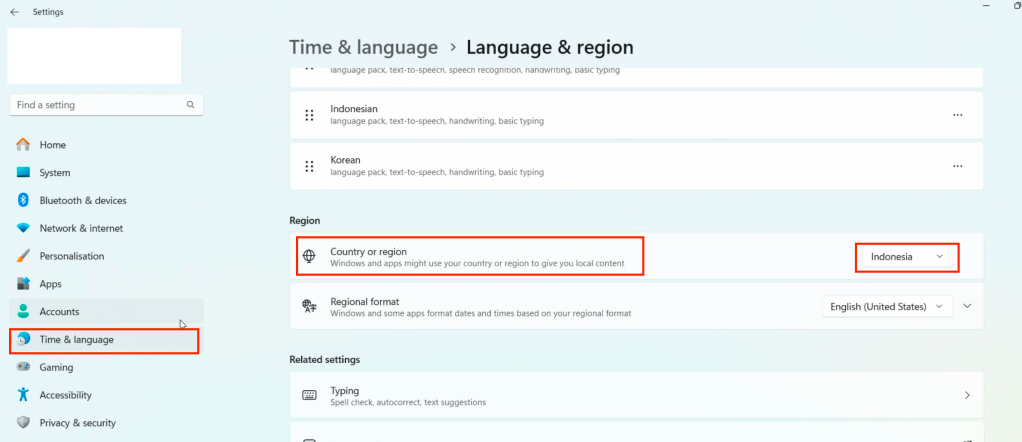Click the Home house icon
Screen dimensions: 1022x442
pyautogui.click(x=23, y=145)
